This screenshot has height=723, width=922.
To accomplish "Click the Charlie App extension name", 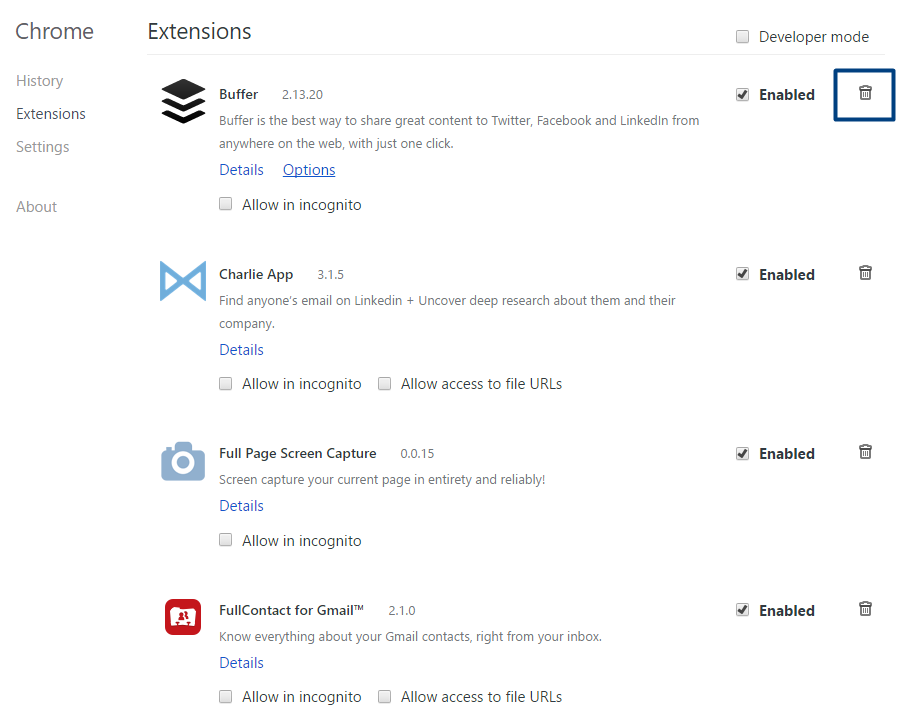I will click(256, 275).
